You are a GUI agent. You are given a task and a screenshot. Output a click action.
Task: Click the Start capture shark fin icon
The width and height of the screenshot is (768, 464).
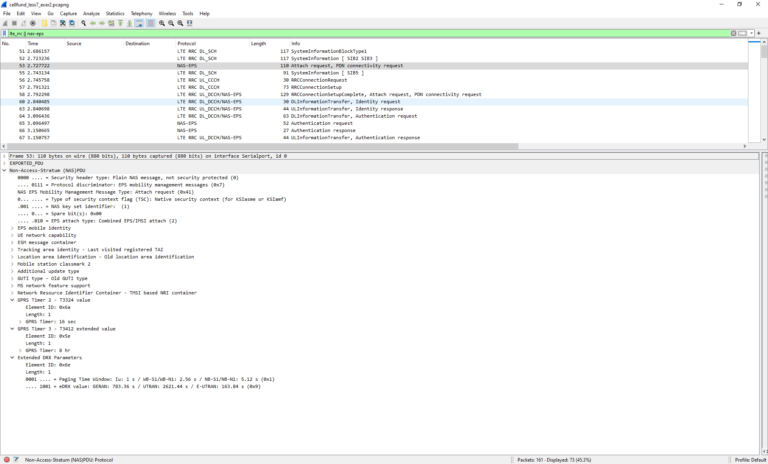(x=6, y=23)
